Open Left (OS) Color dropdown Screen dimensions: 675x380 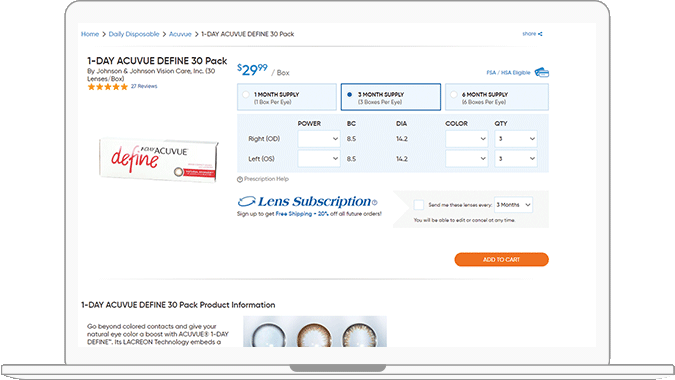pos(467,159)
